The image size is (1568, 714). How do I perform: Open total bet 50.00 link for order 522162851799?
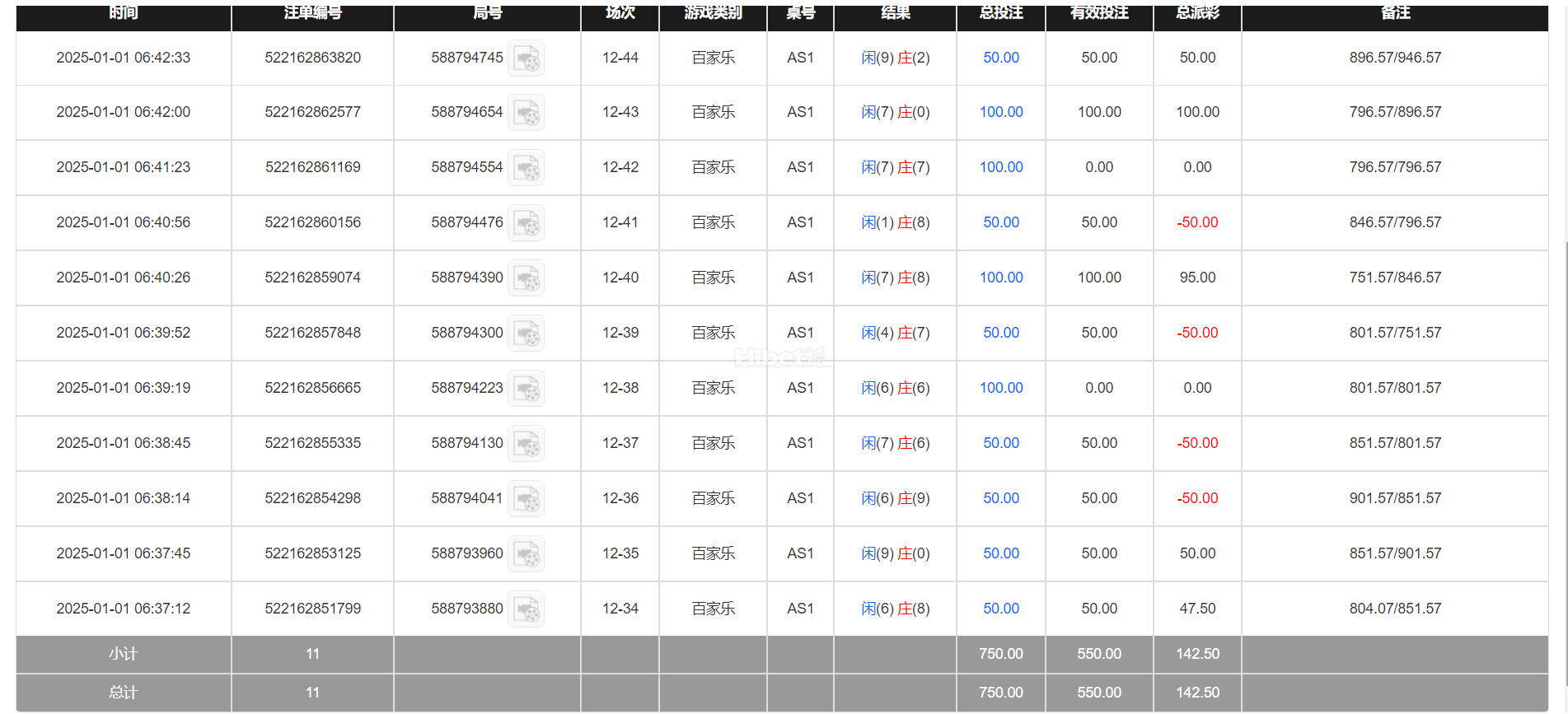tap(1001, 609)
